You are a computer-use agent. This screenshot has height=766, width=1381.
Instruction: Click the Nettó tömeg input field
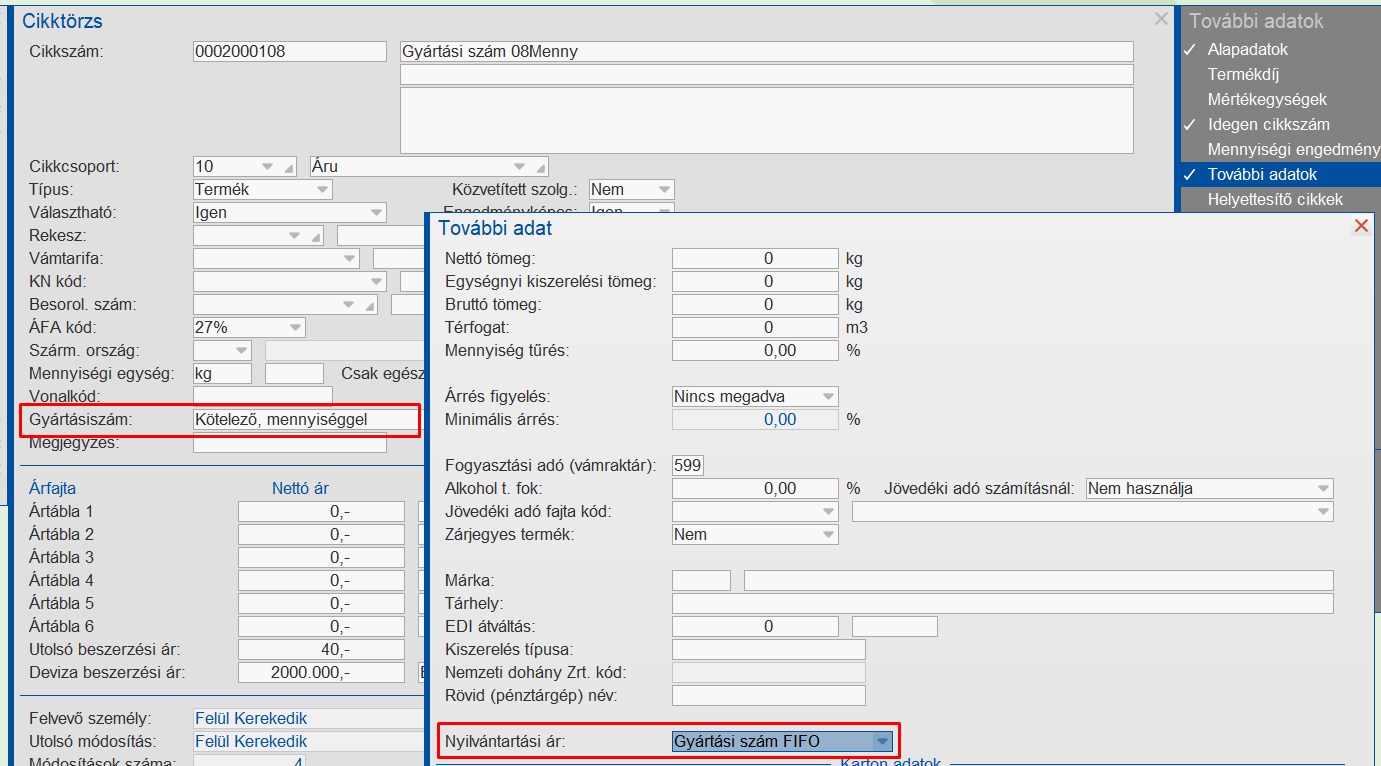[x=755, y=259]
